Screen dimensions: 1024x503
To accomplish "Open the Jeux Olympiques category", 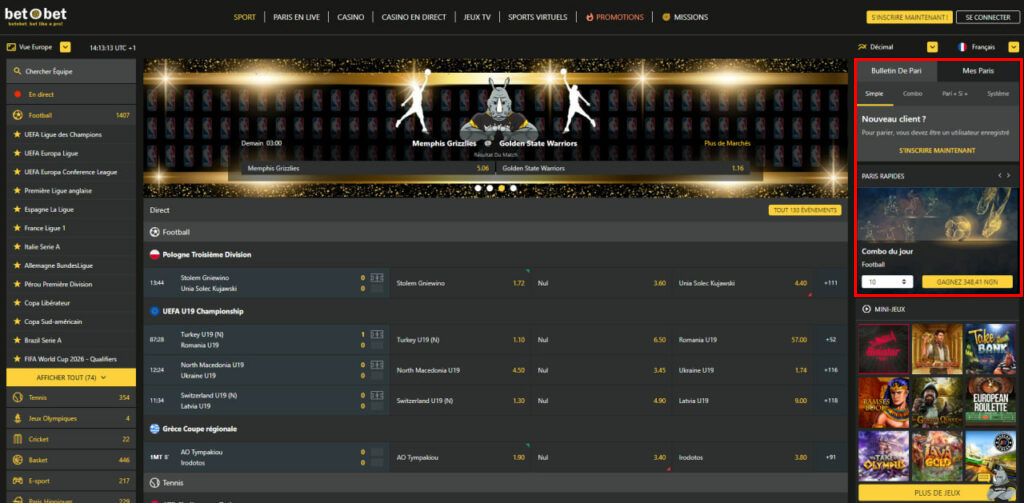I will [x=71, y=418].
